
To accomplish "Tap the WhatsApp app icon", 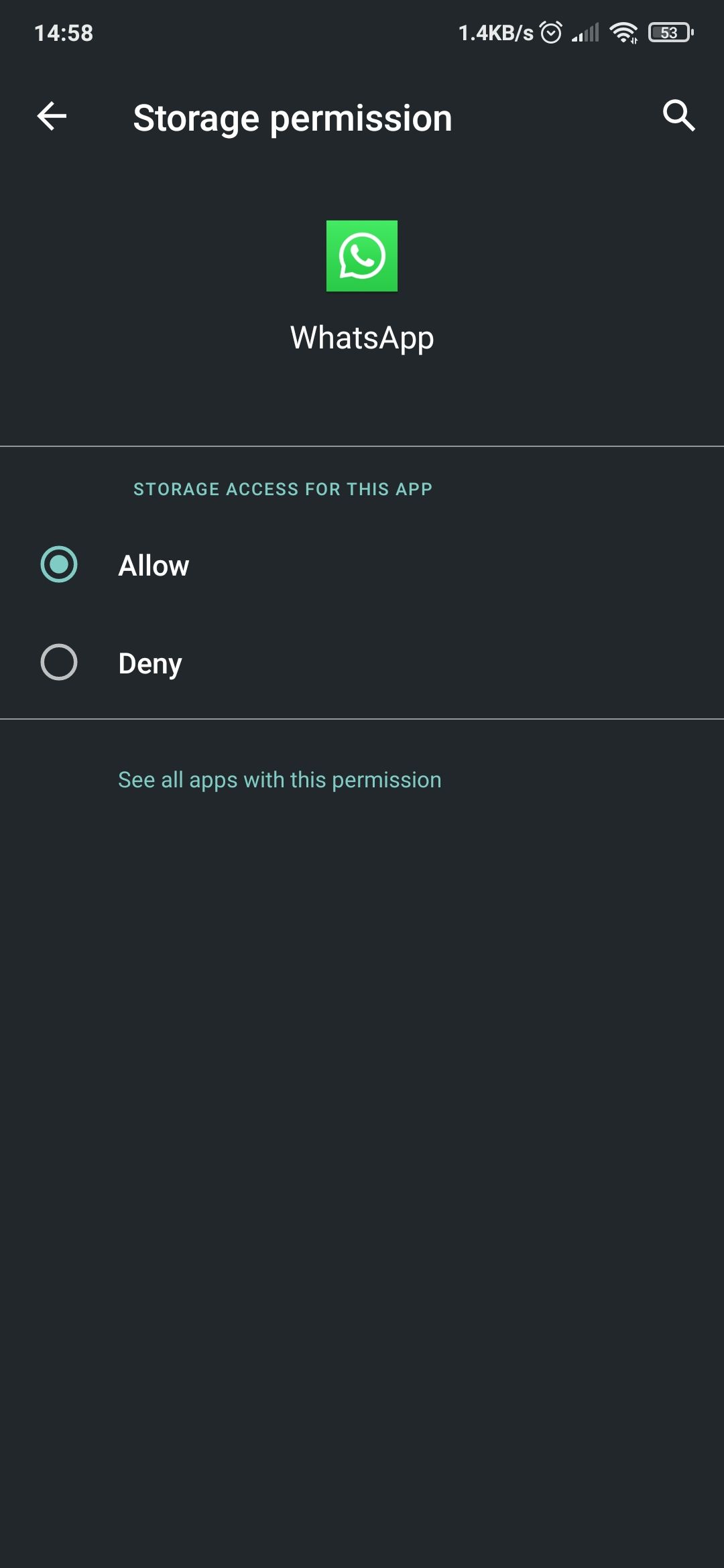I will tap(361, 257).
